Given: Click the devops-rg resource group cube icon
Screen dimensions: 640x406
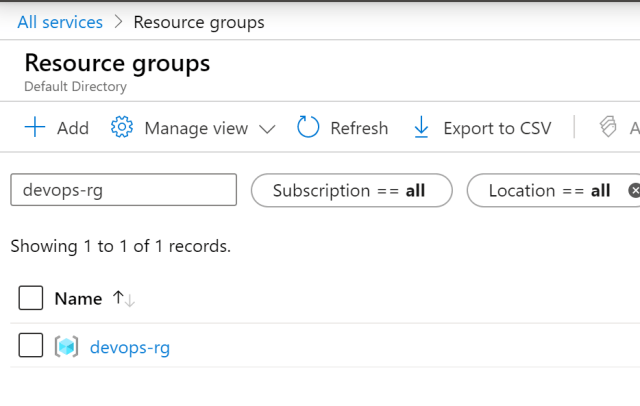Looking at the screenshot, I should (66, 347).
